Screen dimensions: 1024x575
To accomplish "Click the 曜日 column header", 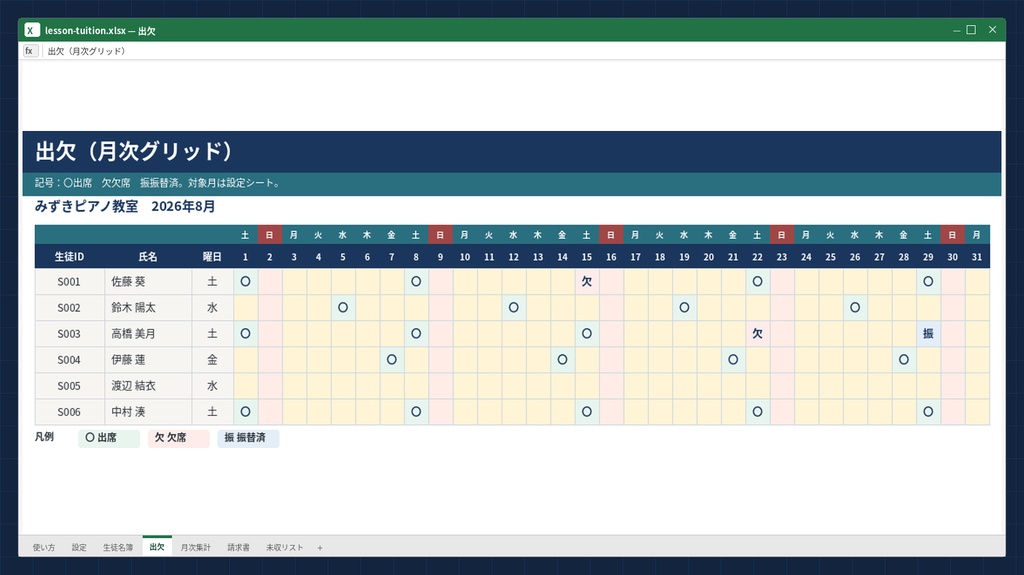I will click(x=212, y=257).
